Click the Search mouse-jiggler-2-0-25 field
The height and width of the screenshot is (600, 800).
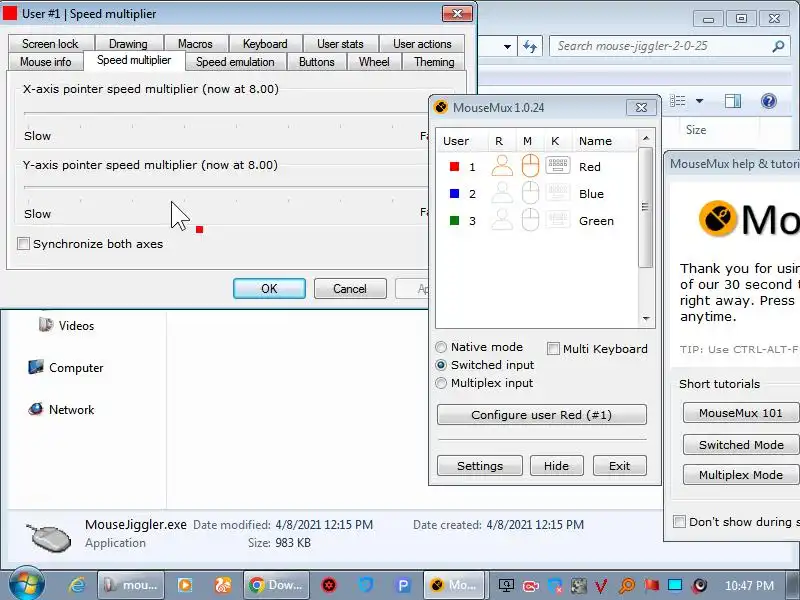[668, 46]
